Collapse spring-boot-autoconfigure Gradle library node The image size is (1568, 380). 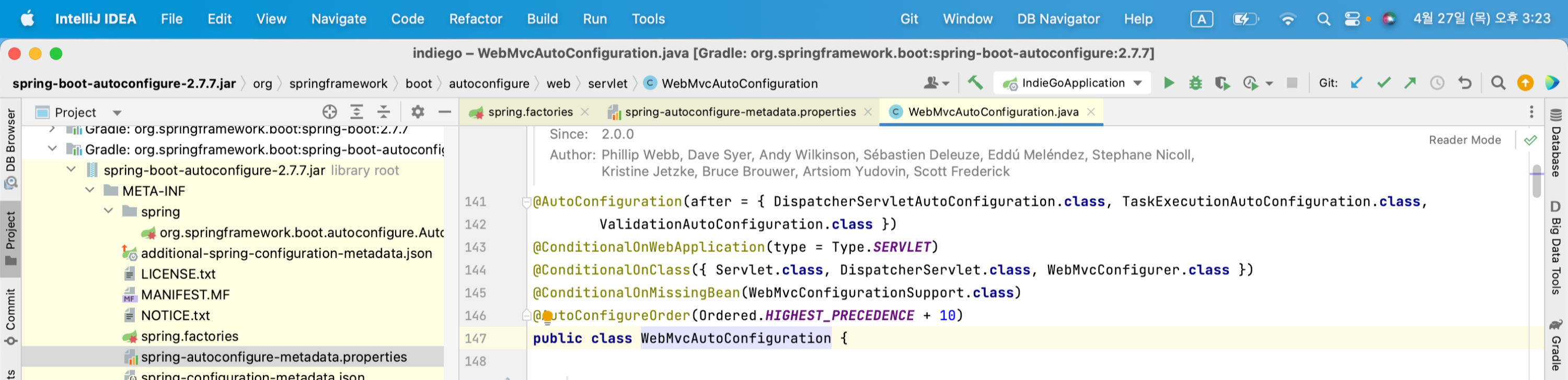point(52,149)
